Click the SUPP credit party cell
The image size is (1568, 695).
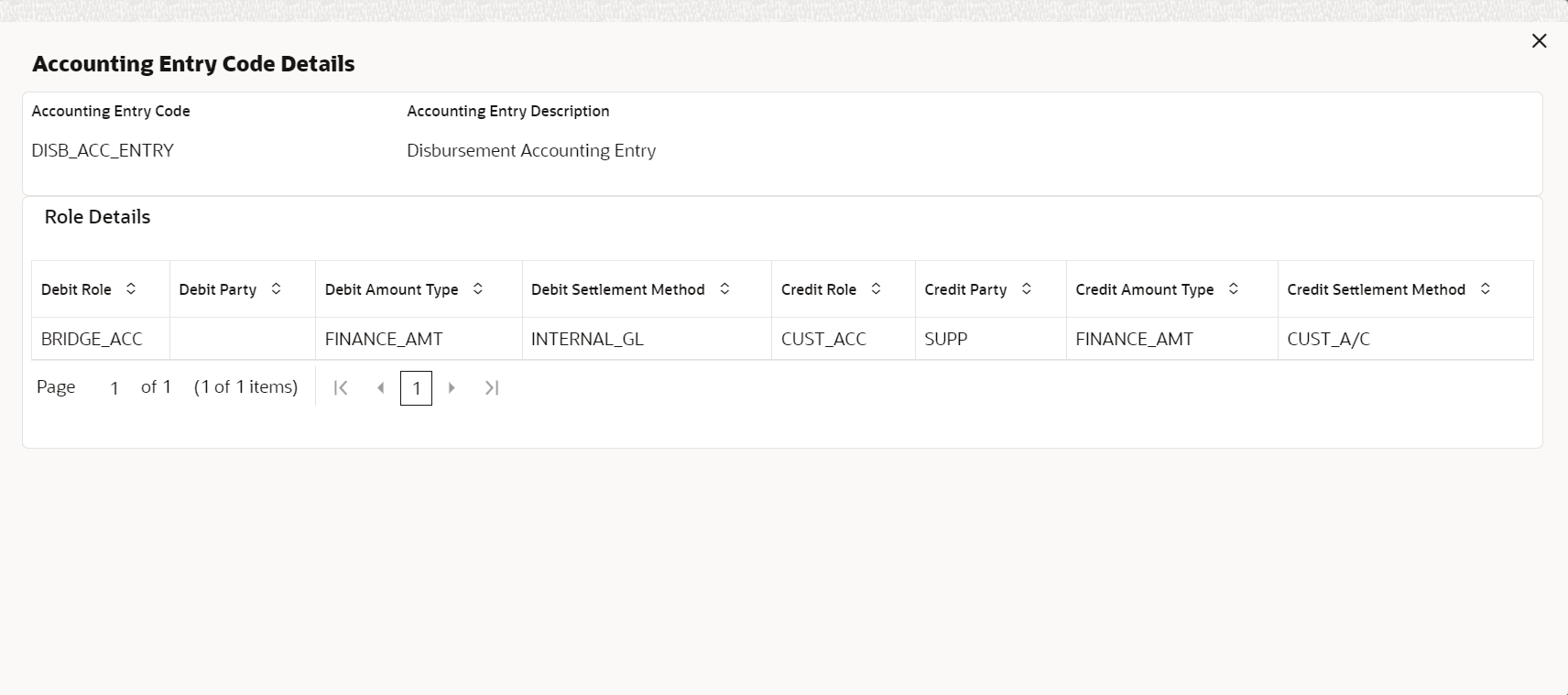tap(946, 339)
